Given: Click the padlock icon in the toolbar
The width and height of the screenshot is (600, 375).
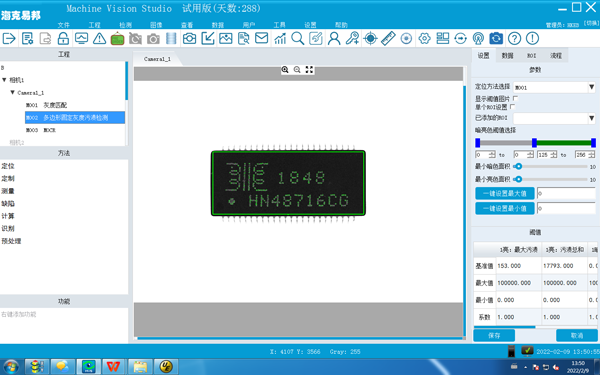Looking at the screenshot, I should point(63,38).
